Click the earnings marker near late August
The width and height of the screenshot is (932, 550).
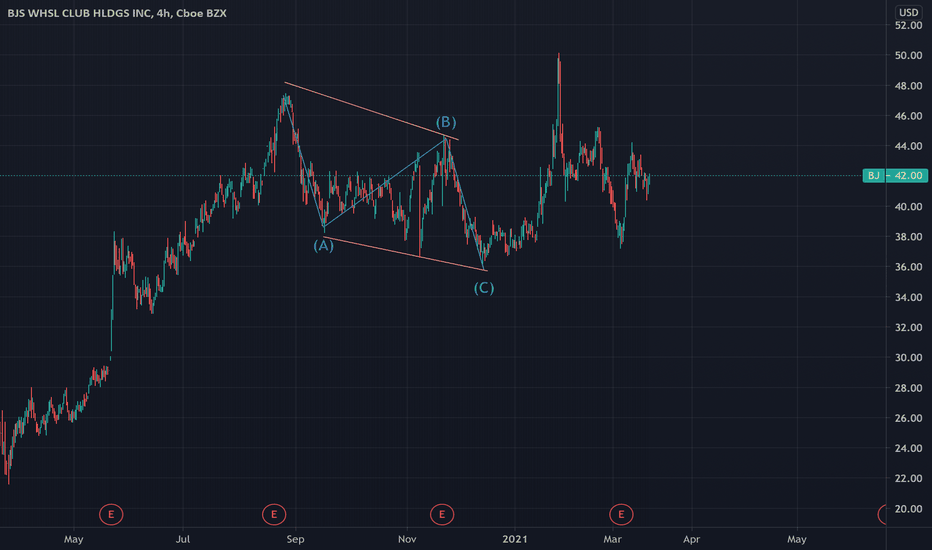pos(274,514)
